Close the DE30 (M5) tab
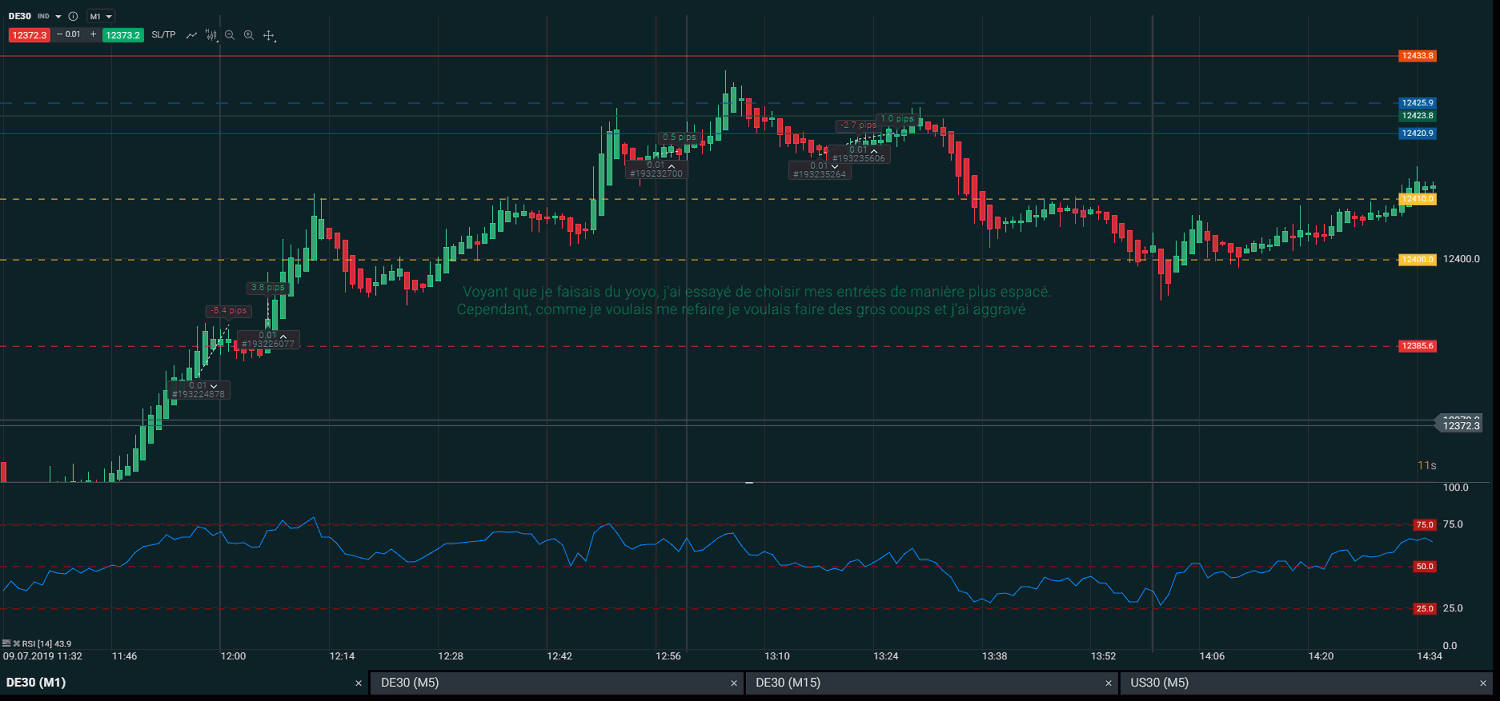Image resolution: width=1500 pixels, height=701 pixels. 734,683
